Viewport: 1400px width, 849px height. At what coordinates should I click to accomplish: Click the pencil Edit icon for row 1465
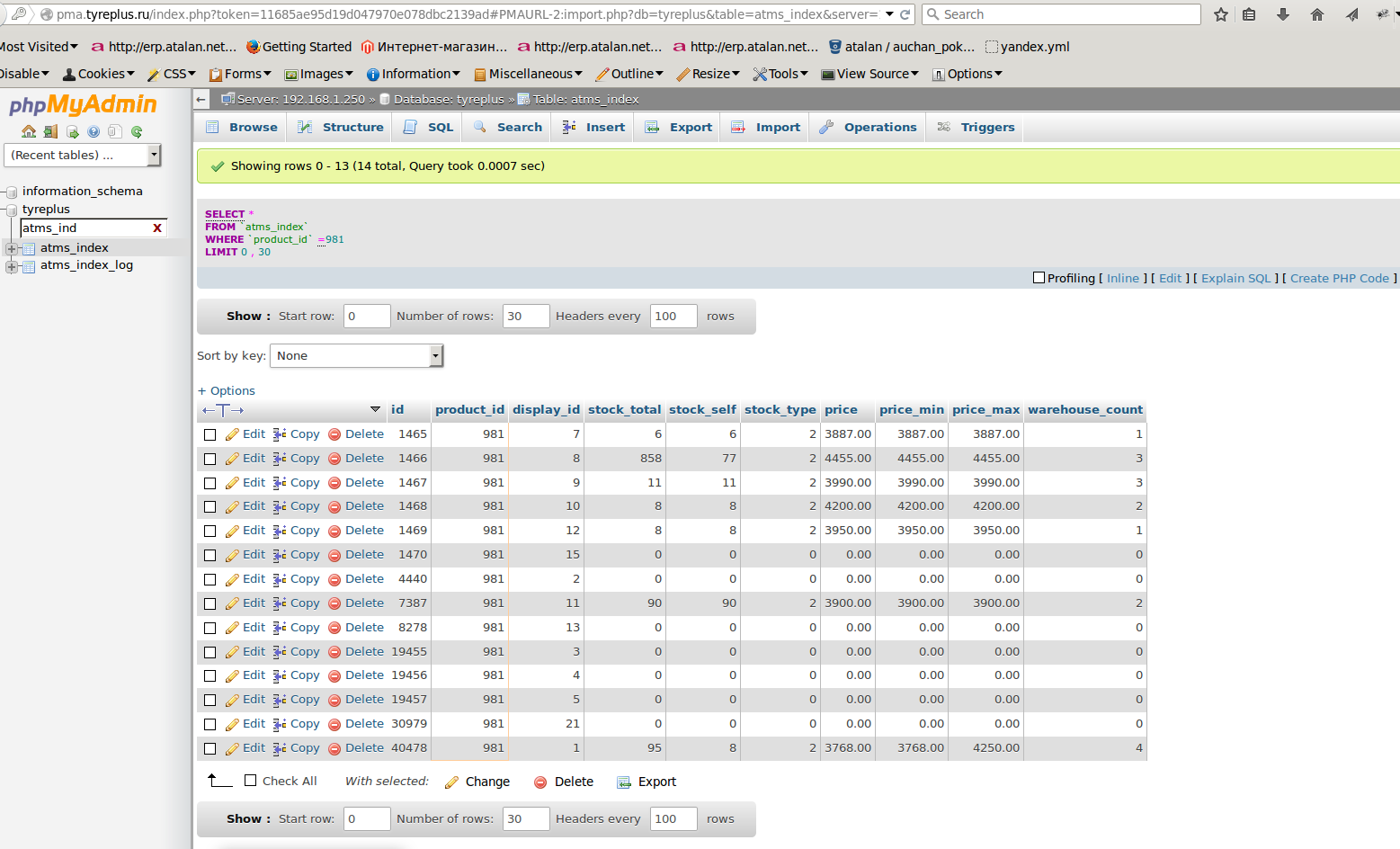click(232, 434)
